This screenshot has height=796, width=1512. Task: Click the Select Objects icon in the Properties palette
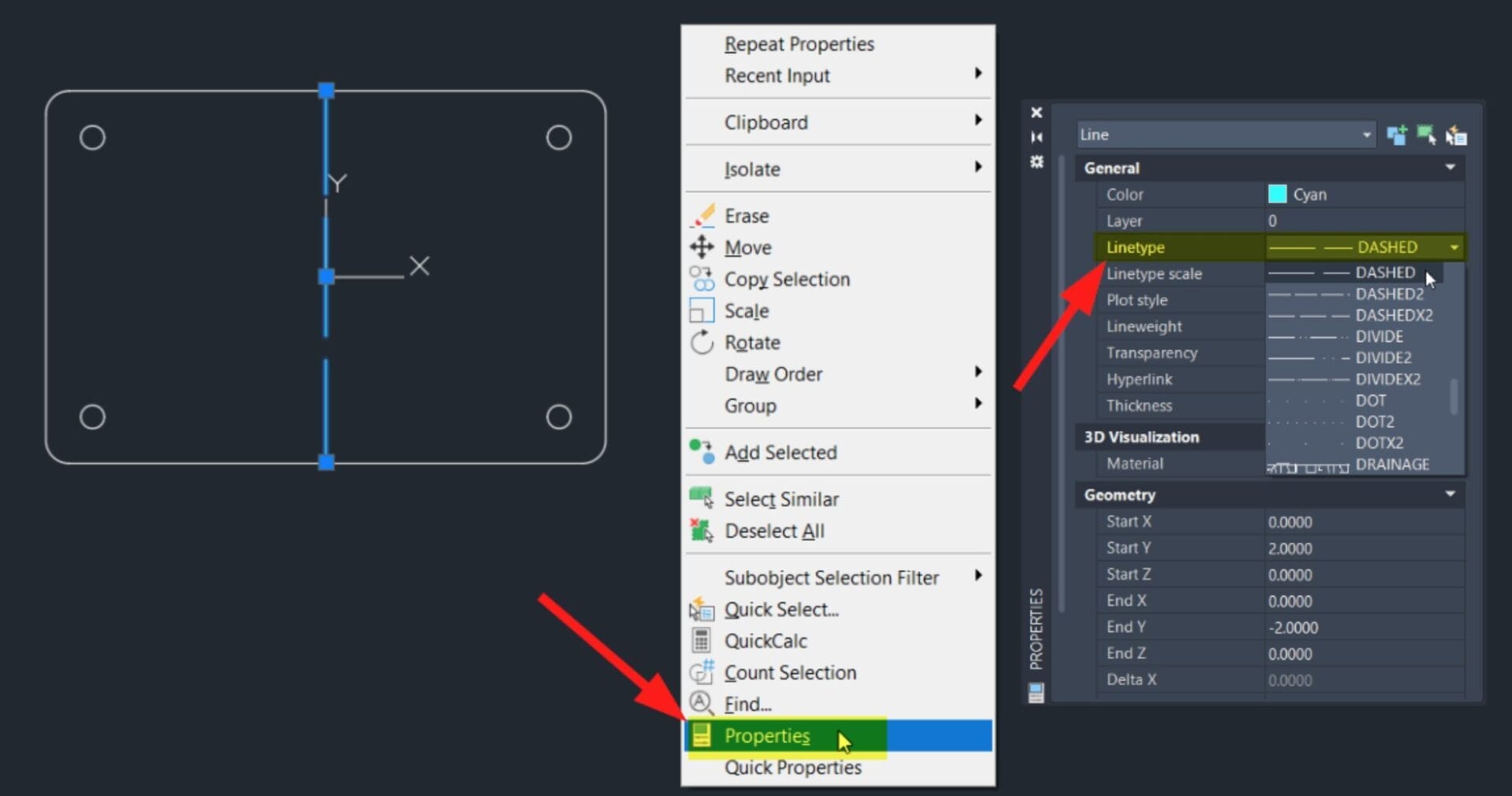pyautogui.click(x=1427, y=135)
